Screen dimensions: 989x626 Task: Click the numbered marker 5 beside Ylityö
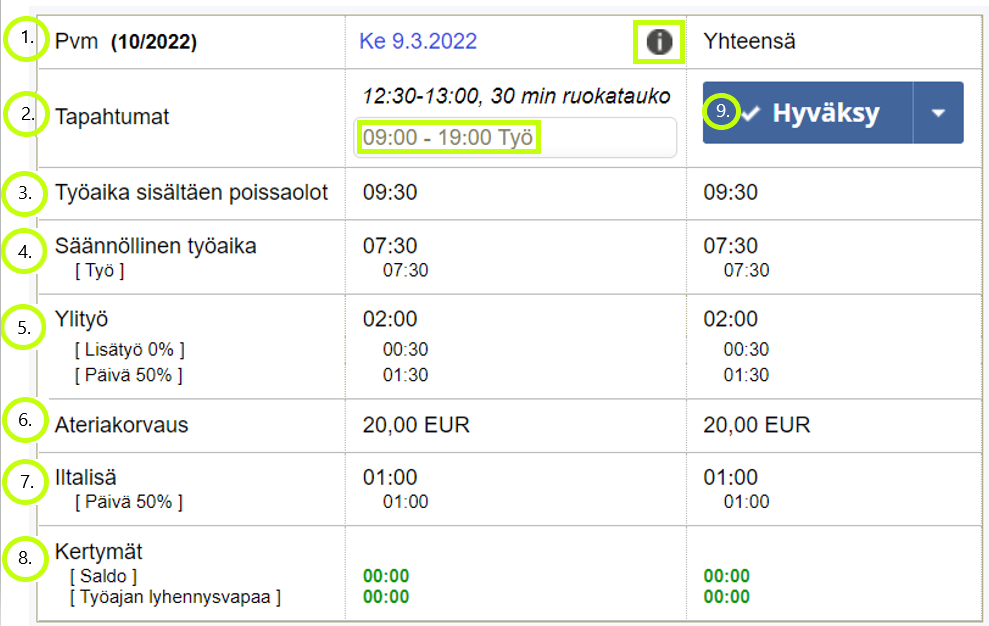pyautogui.click(x=24, y=328)
